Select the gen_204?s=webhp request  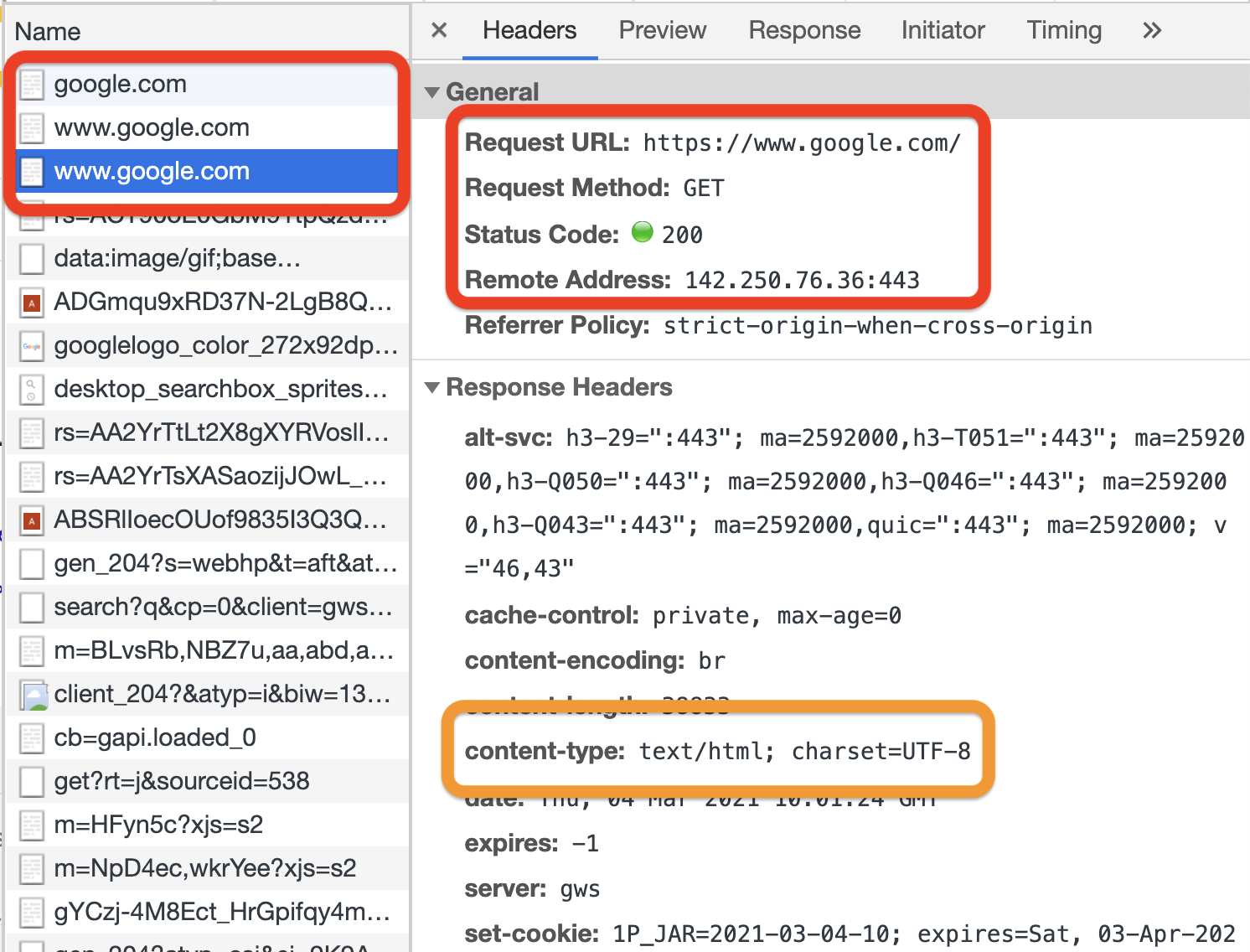(207, 563)
